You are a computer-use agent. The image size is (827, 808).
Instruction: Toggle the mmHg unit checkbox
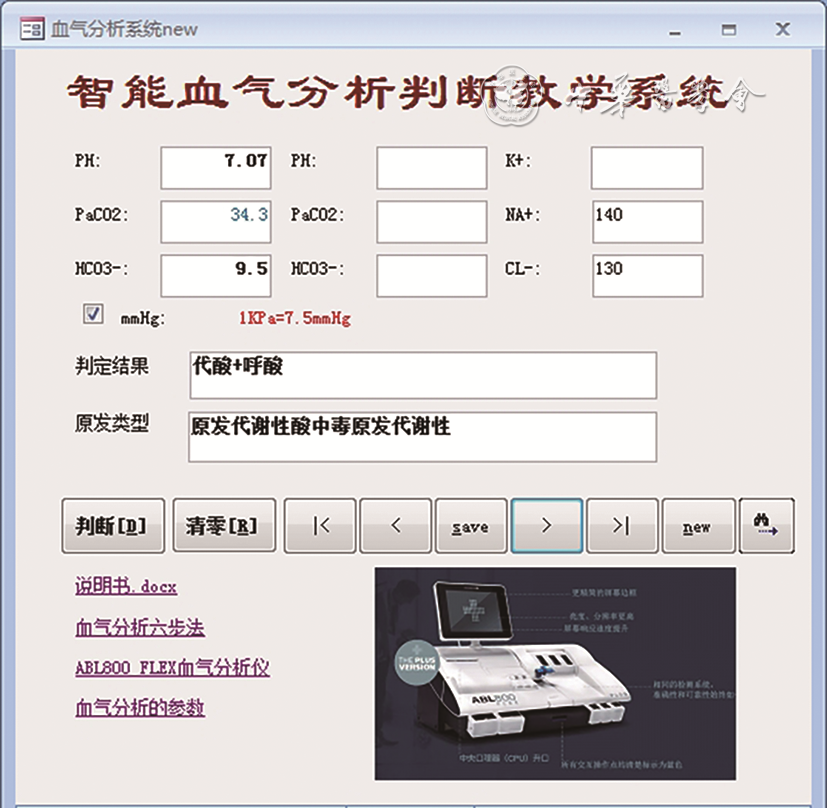[94, 315]
